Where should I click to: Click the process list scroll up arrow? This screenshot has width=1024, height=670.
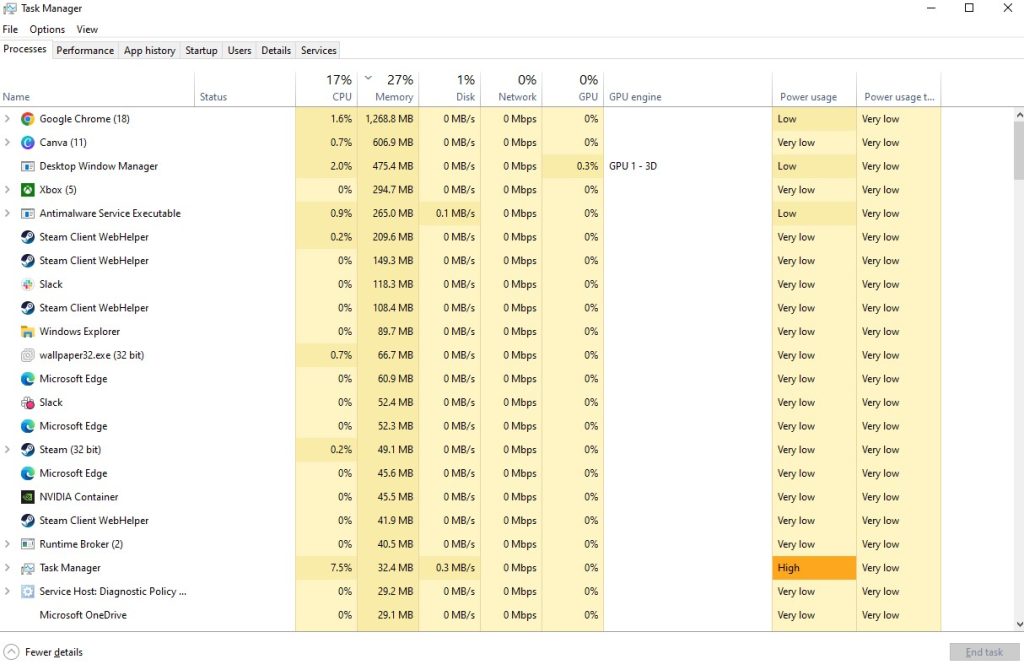[x=1019, y=115]
